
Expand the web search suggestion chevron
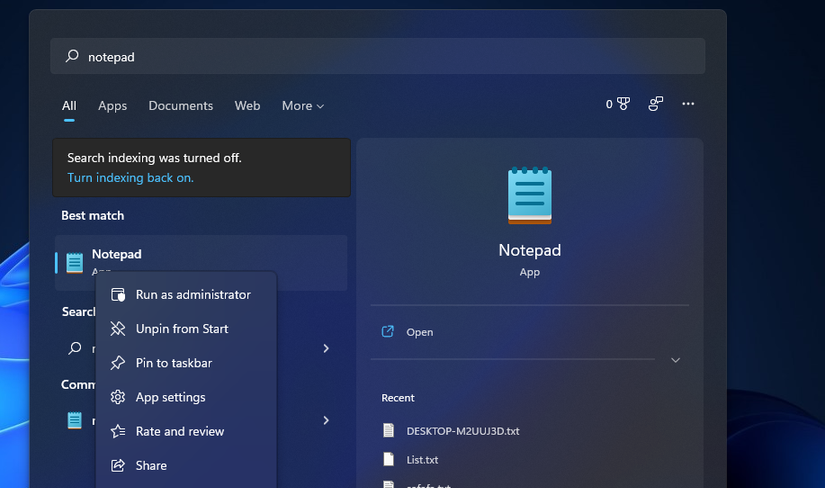[x=326, y=348]
